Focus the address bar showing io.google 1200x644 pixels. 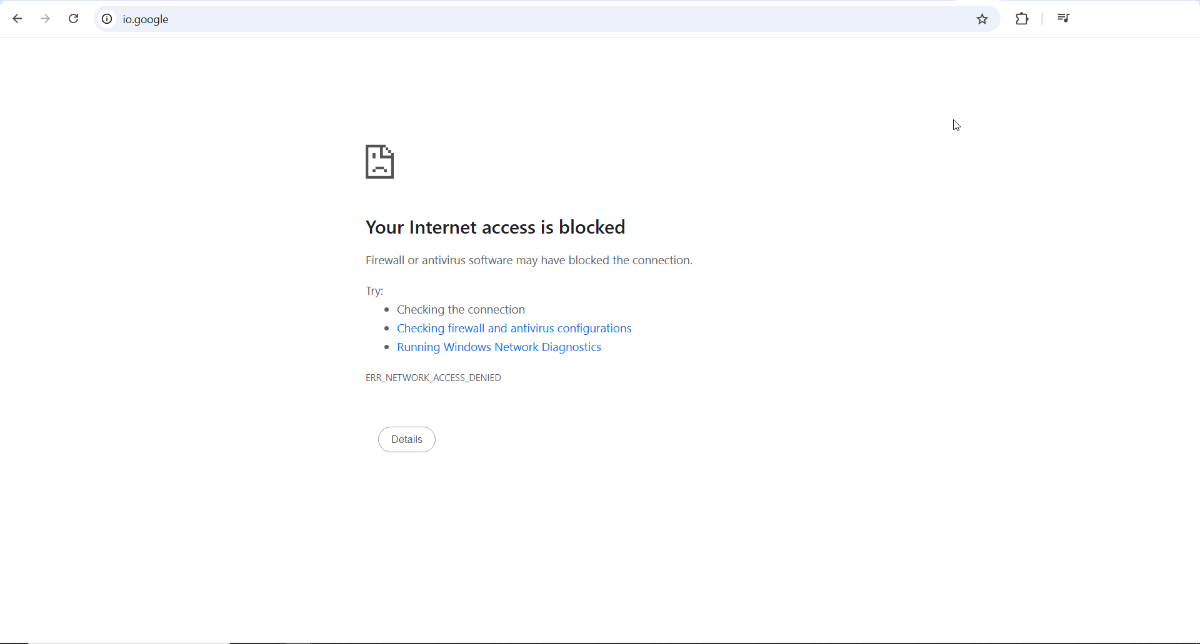(x=500, y=19)
